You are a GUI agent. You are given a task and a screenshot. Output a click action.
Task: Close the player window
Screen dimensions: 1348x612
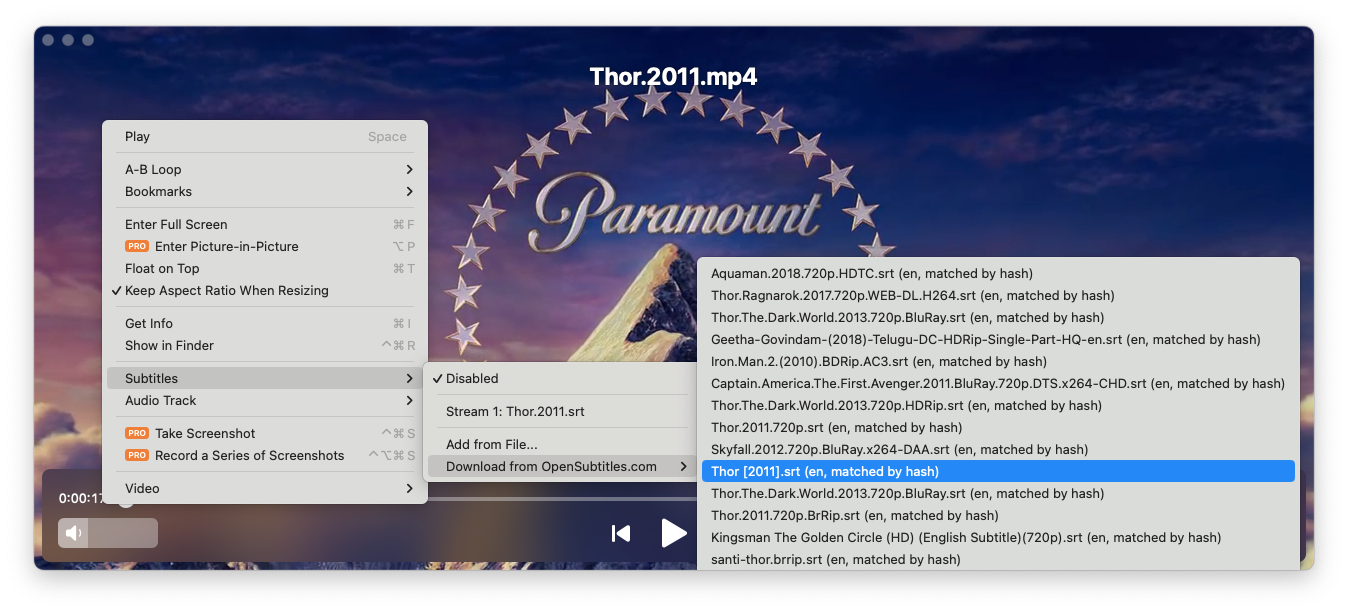point(48,40)
